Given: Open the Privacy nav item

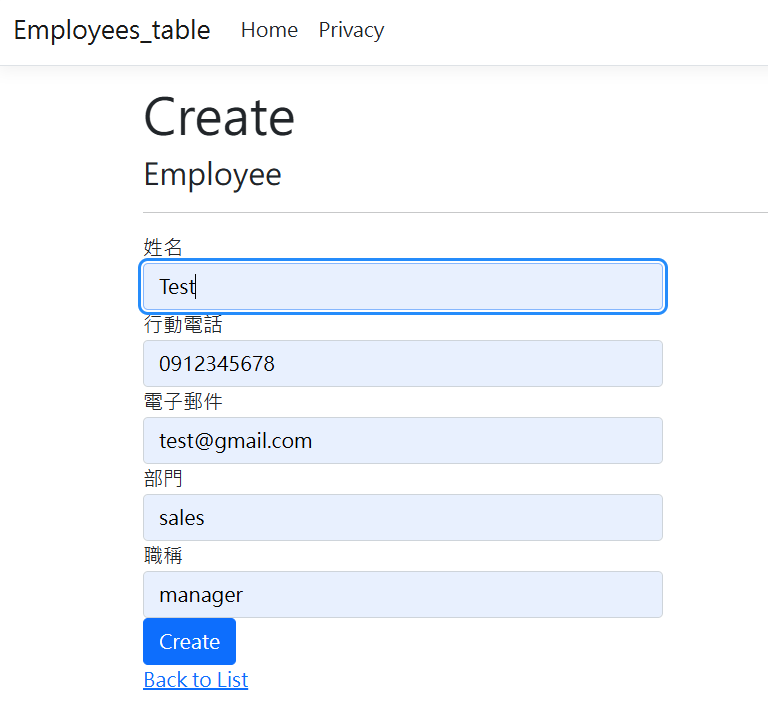Looking at the screenshot, I should pos(351,30).
